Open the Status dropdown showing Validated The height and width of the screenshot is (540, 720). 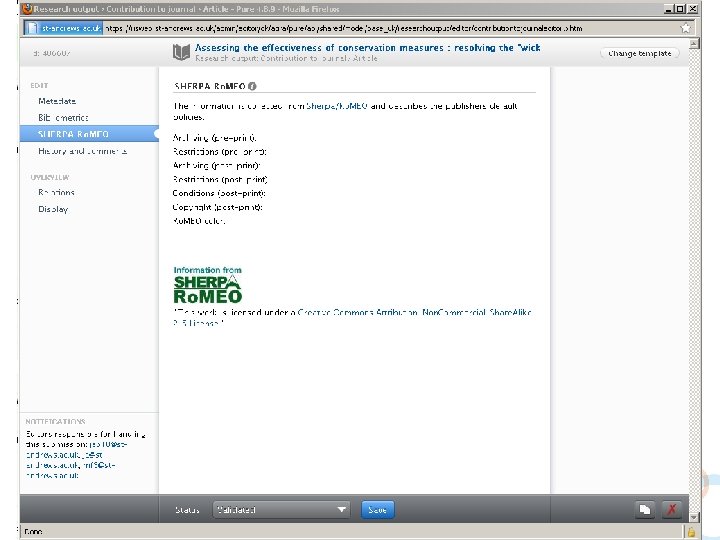pos(281,510)
